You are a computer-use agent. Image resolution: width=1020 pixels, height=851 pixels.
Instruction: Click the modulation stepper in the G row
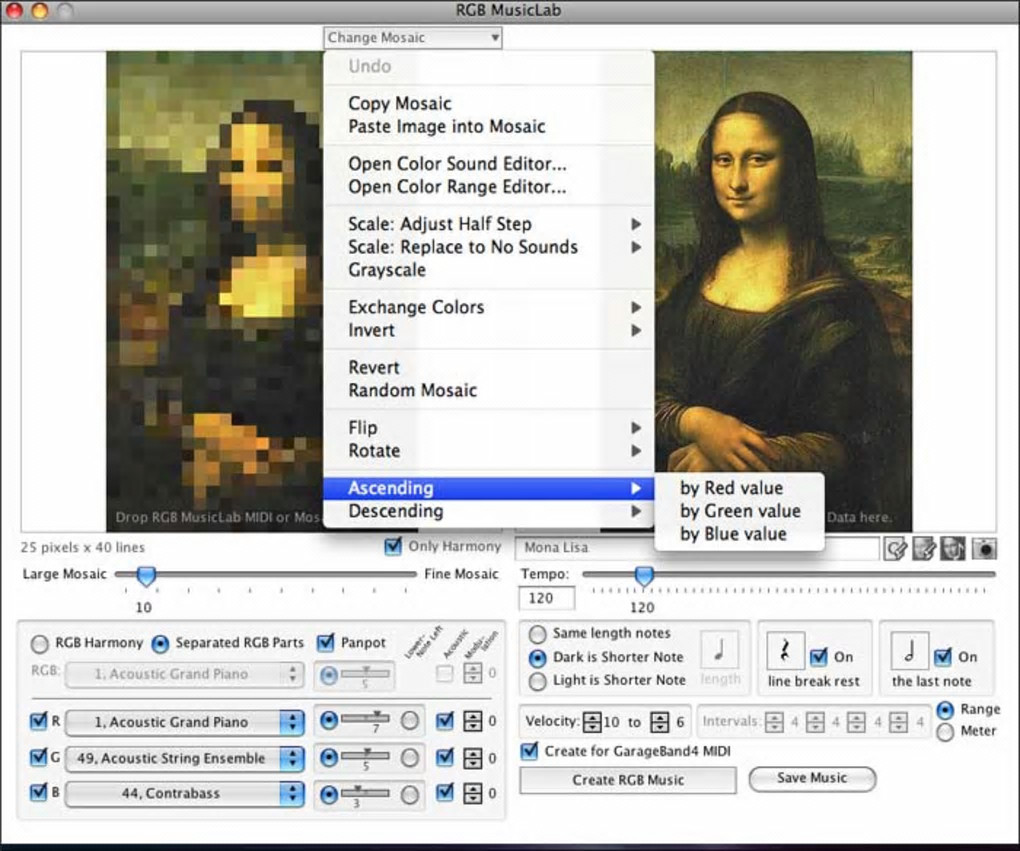click(472, 758)
